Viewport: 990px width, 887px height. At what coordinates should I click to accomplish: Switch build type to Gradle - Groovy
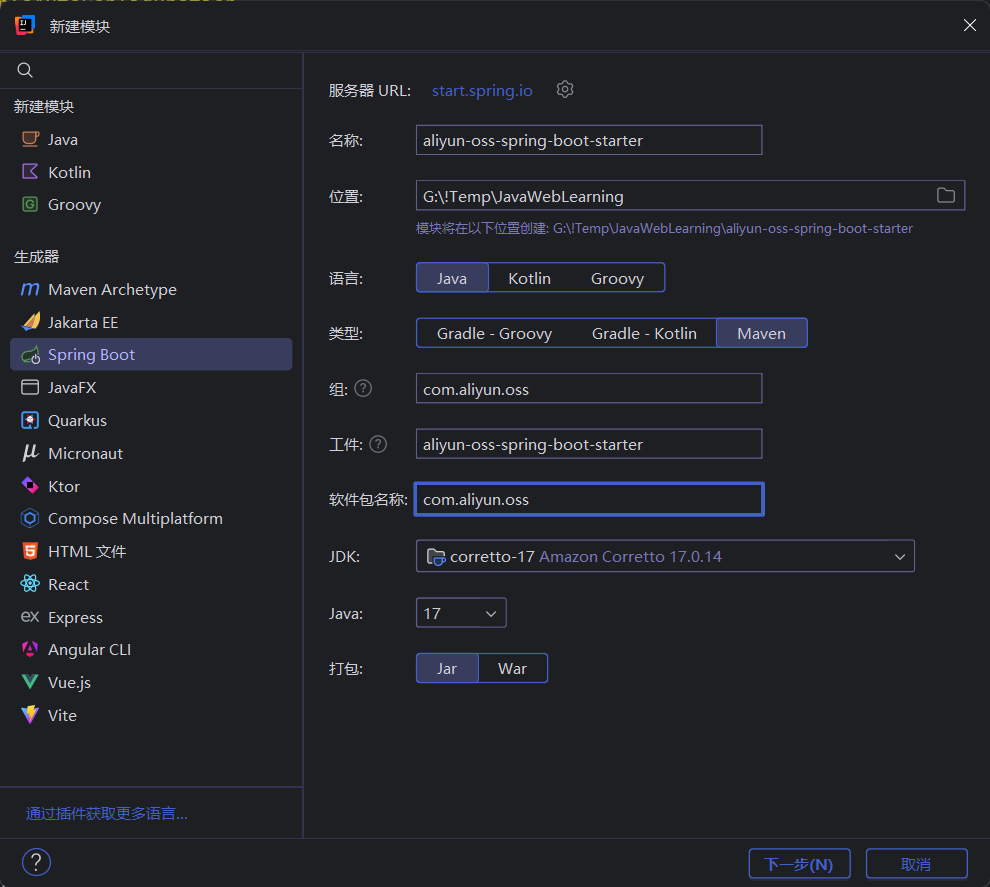pyautogui.click(x=494, y=333)
